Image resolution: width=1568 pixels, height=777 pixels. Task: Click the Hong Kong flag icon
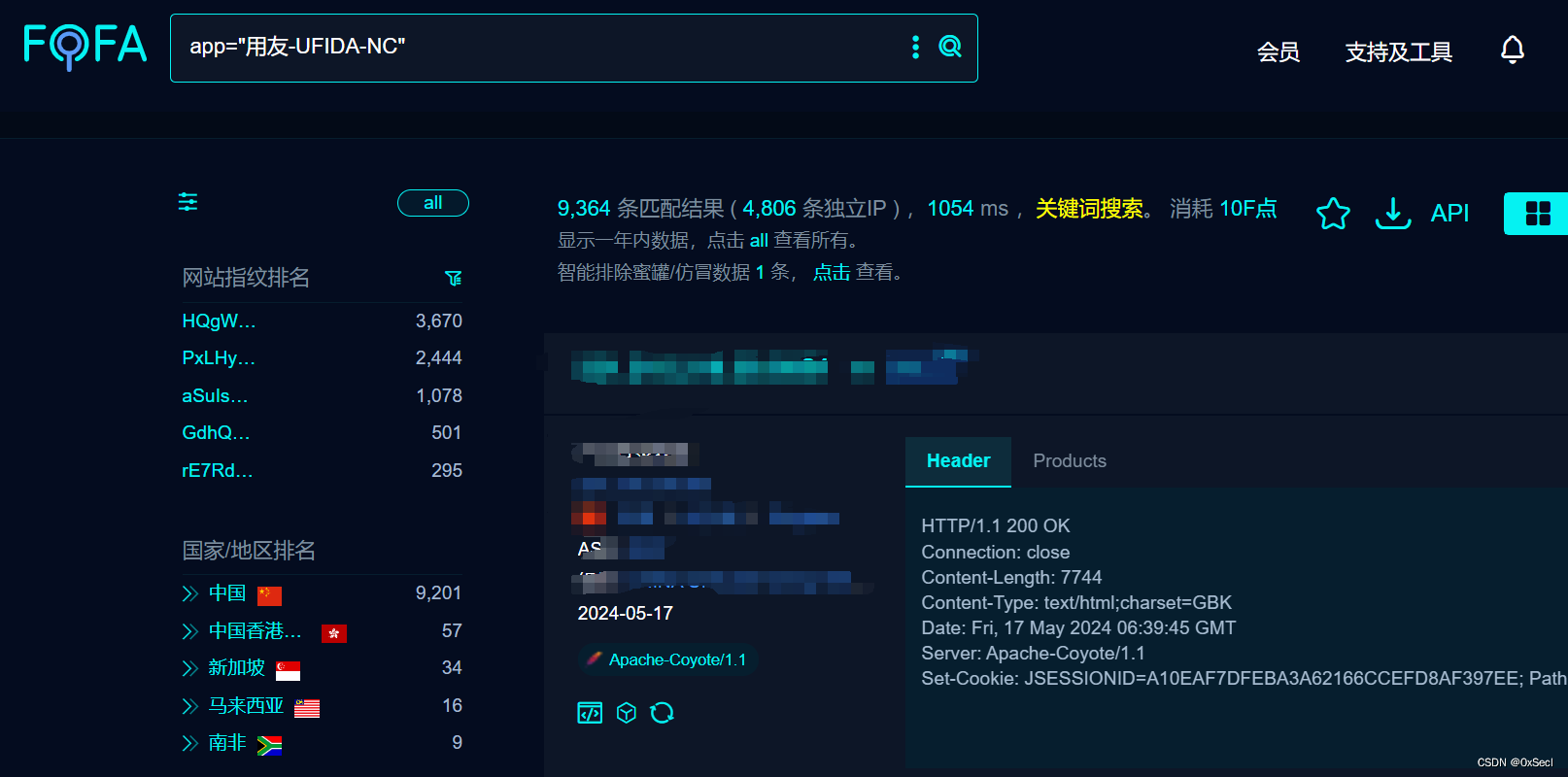(x=334, y=633)
